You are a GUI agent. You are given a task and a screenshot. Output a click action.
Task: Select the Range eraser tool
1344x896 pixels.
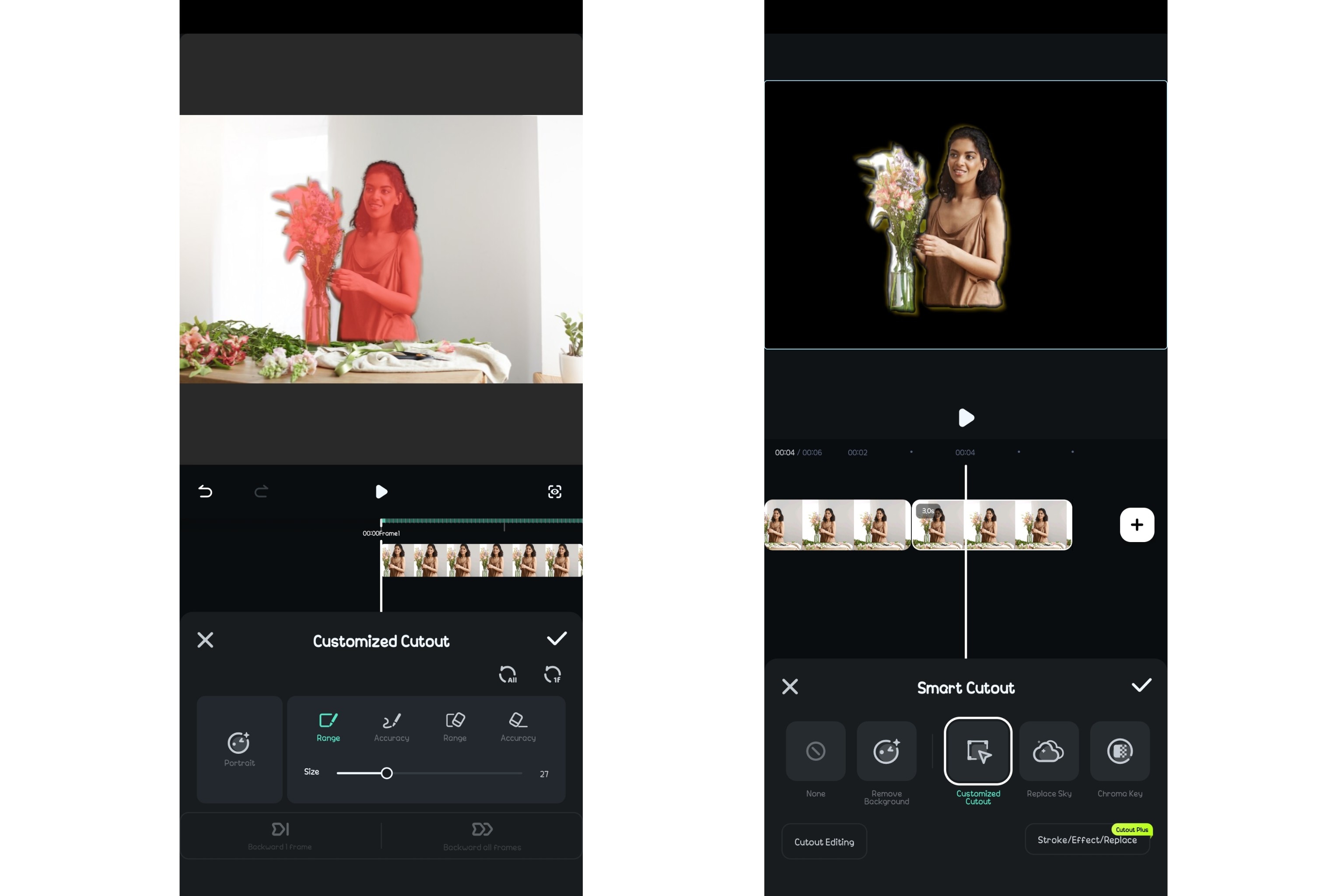(x=455, y=727)
